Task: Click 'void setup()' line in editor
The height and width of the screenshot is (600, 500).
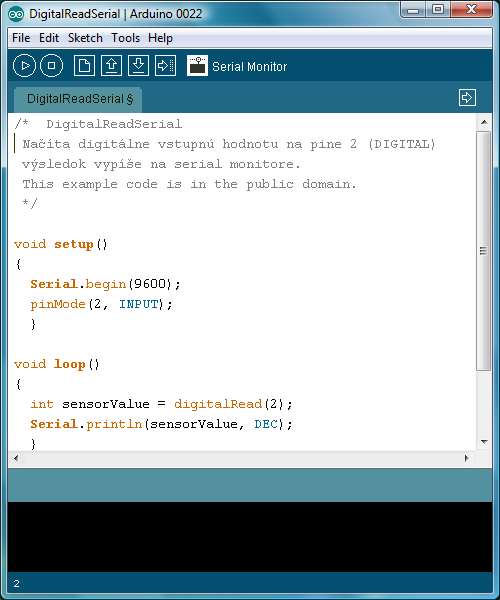Action: coord(60,245)
